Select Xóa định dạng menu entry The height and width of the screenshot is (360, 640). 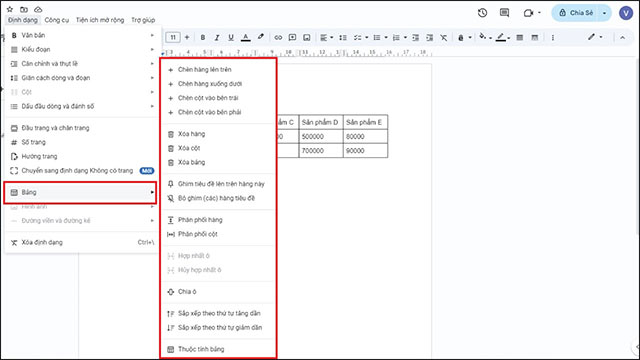(x=82, y=242)
